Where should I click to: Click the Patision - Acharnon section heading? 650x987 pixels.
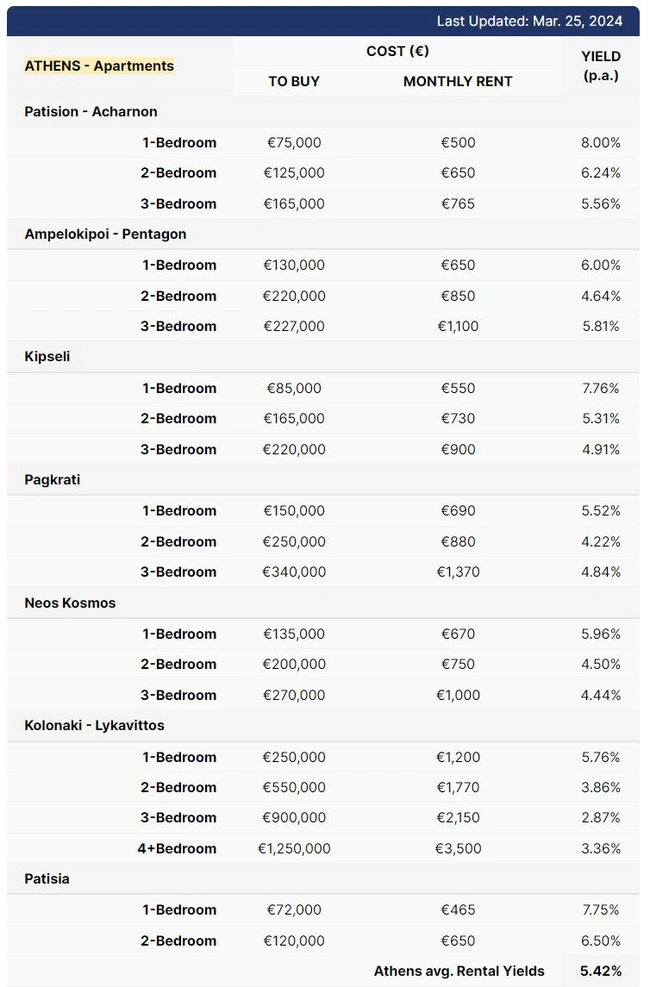[91, 111]
